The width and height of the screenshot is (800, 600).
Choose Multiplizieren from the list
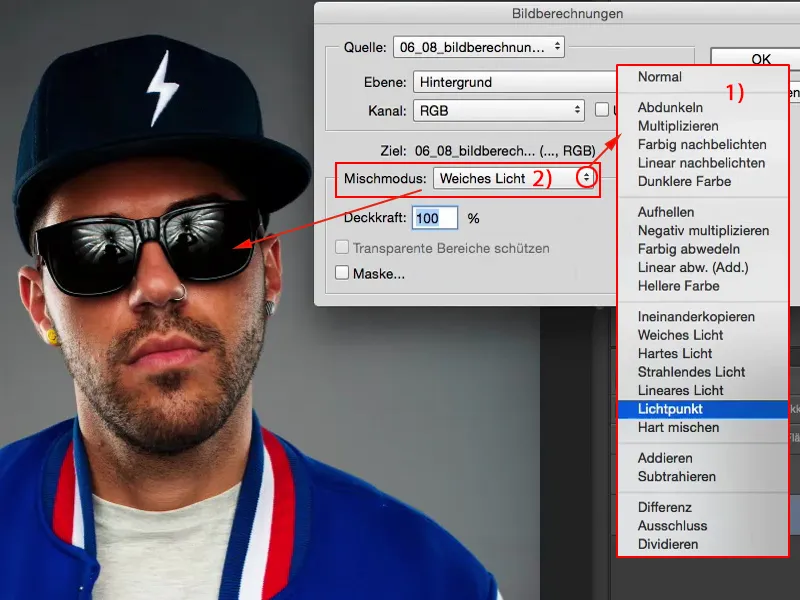click(x=678, y=126)
